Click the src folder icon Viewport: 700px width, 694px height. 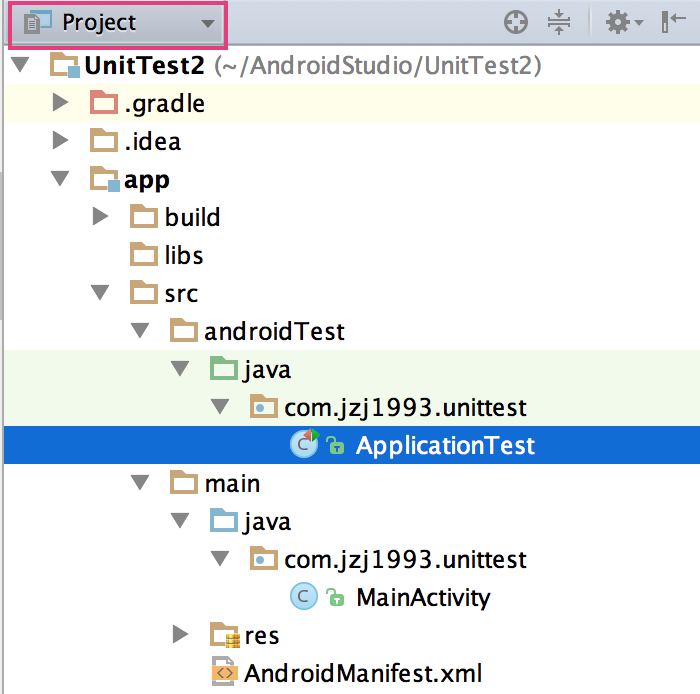tap(144, 292)
